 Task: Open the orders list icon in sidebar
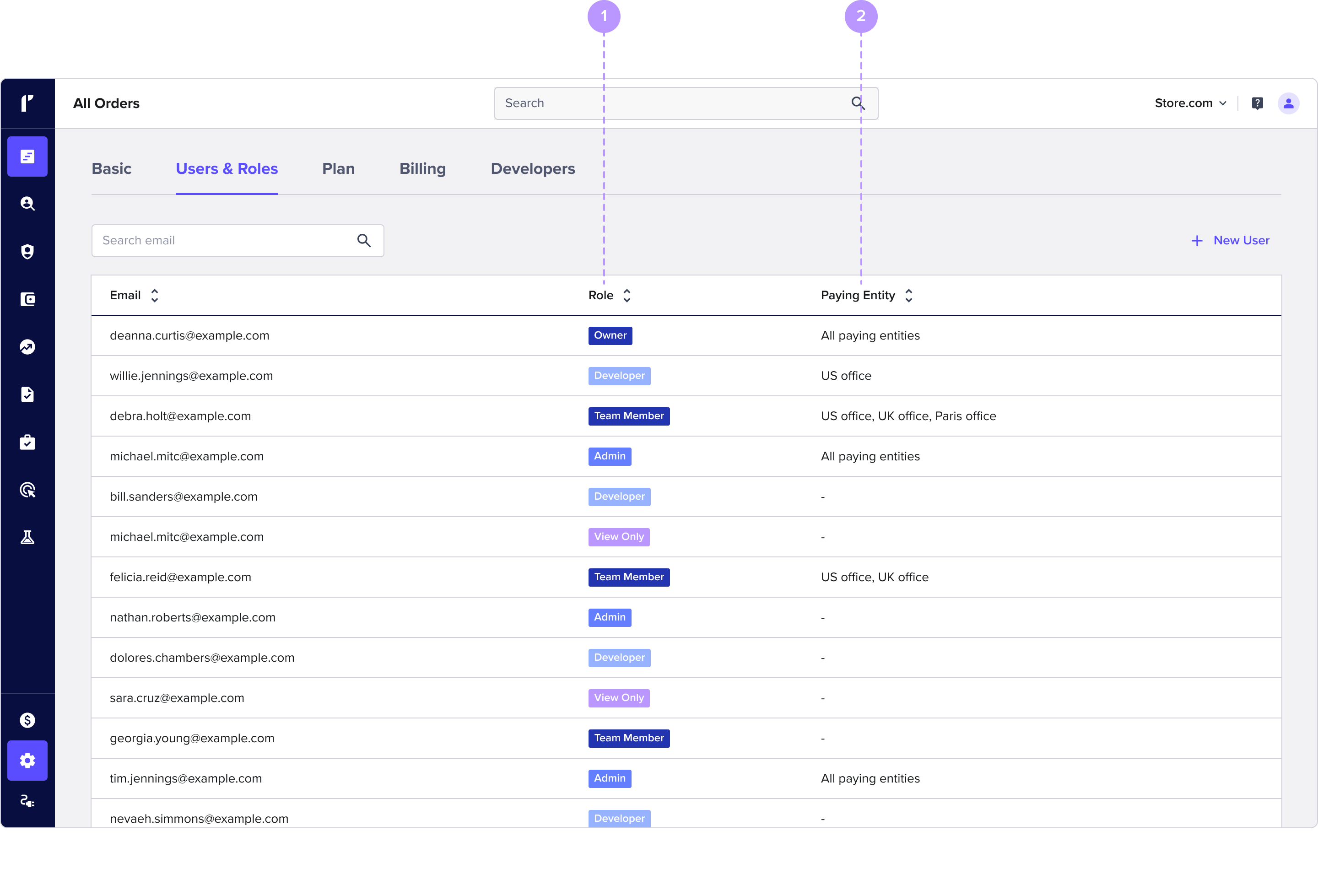coord(27,157)
